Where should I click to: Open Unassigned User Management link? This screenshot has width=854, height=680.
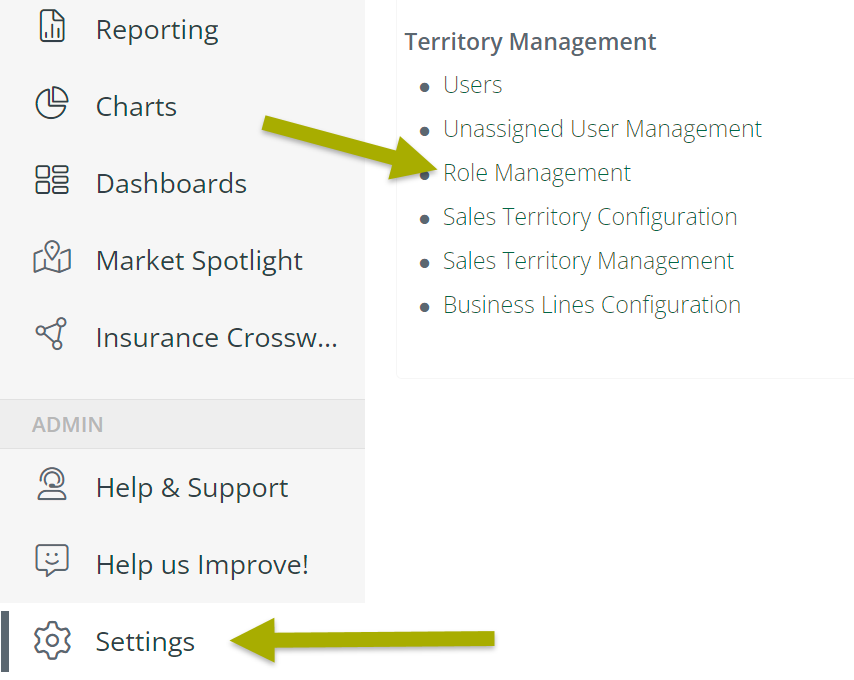(602, 130)
